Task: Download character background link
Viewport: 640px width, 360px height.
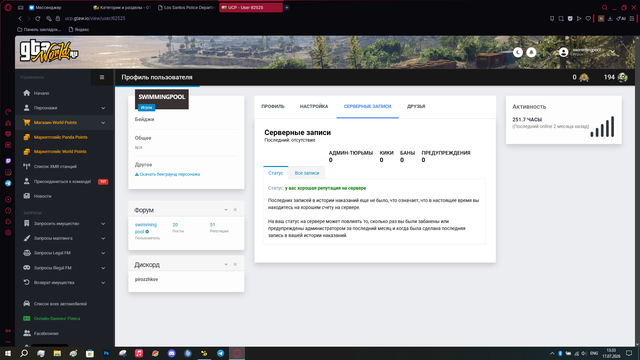Action: [167, 174]
